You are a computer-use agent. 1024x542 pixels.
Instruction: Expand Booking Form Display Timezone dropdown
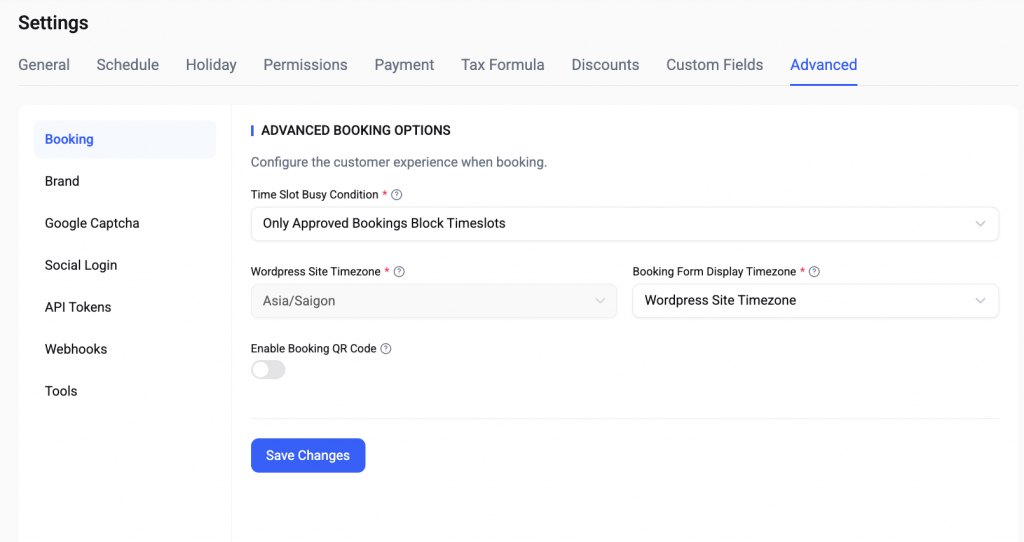tap(815, 301)
